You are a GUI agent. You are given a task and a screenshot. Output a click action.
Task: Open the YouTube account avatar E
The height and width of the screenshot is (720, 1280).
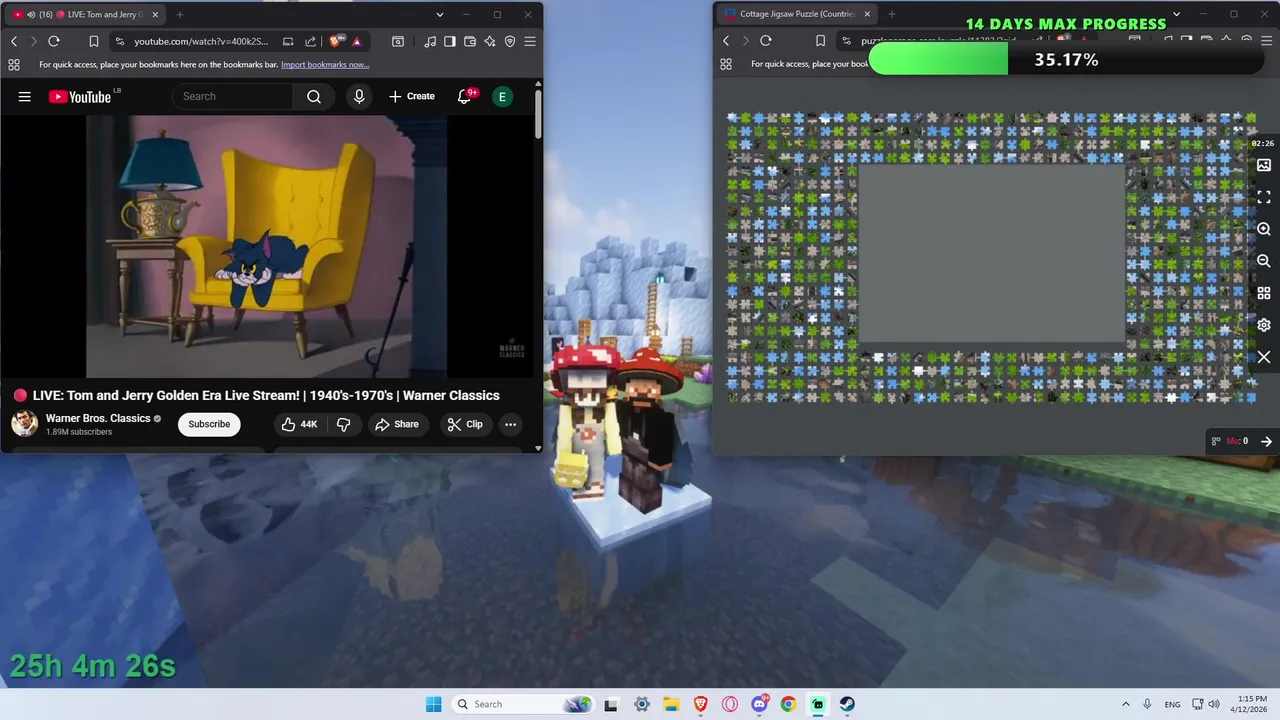[502, 96]
